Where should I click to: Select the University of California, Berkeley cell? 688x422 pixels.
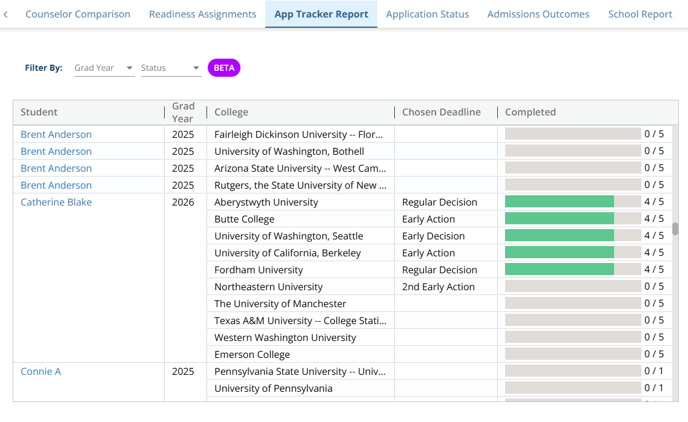(301, 253)
